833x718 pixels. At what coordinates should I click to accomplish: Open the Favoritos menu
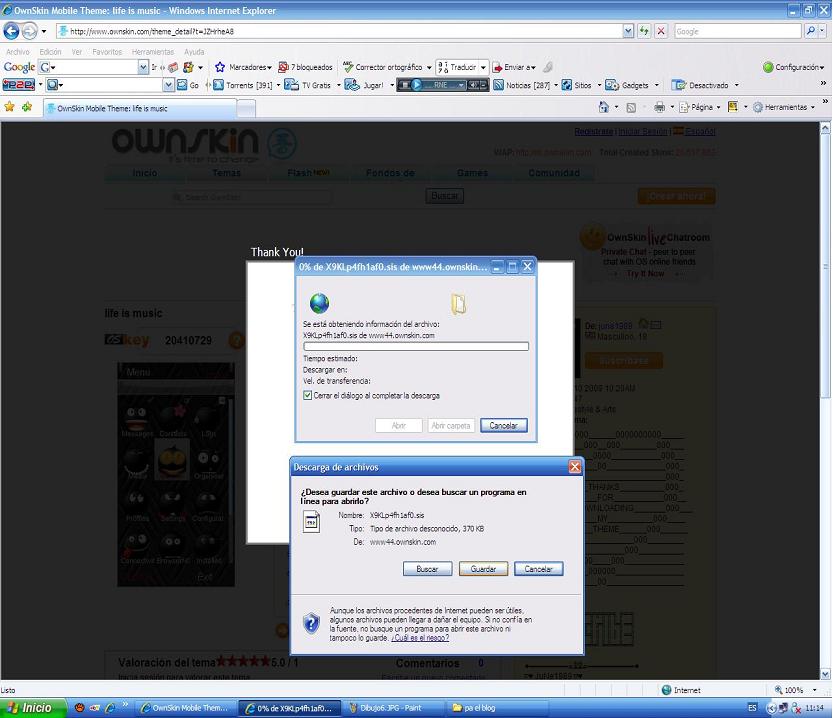point(107,52)
